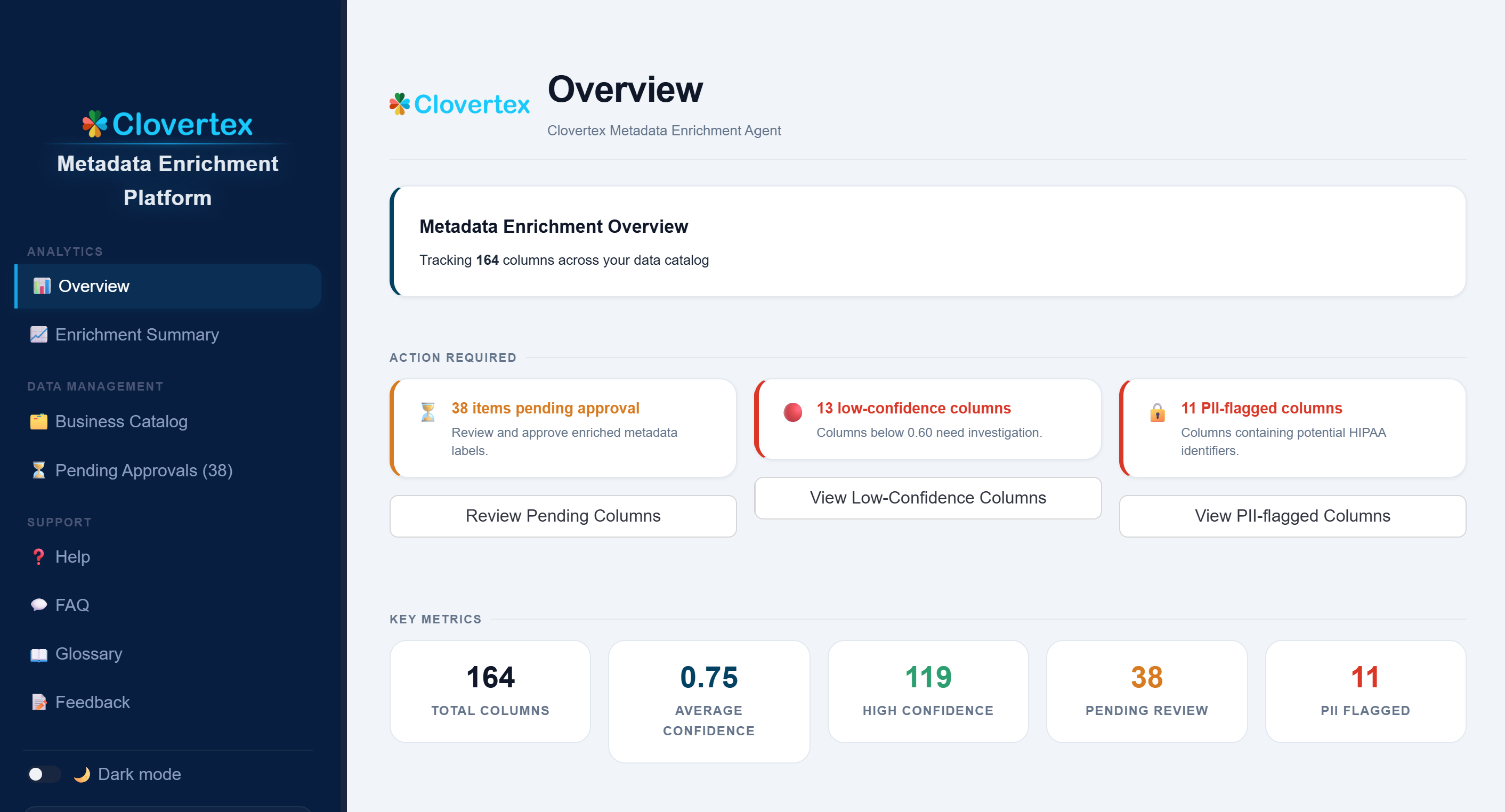Viewport: 1505px width, 812px height.
Task: Open the Glossary page
Action: pos(168,654)
